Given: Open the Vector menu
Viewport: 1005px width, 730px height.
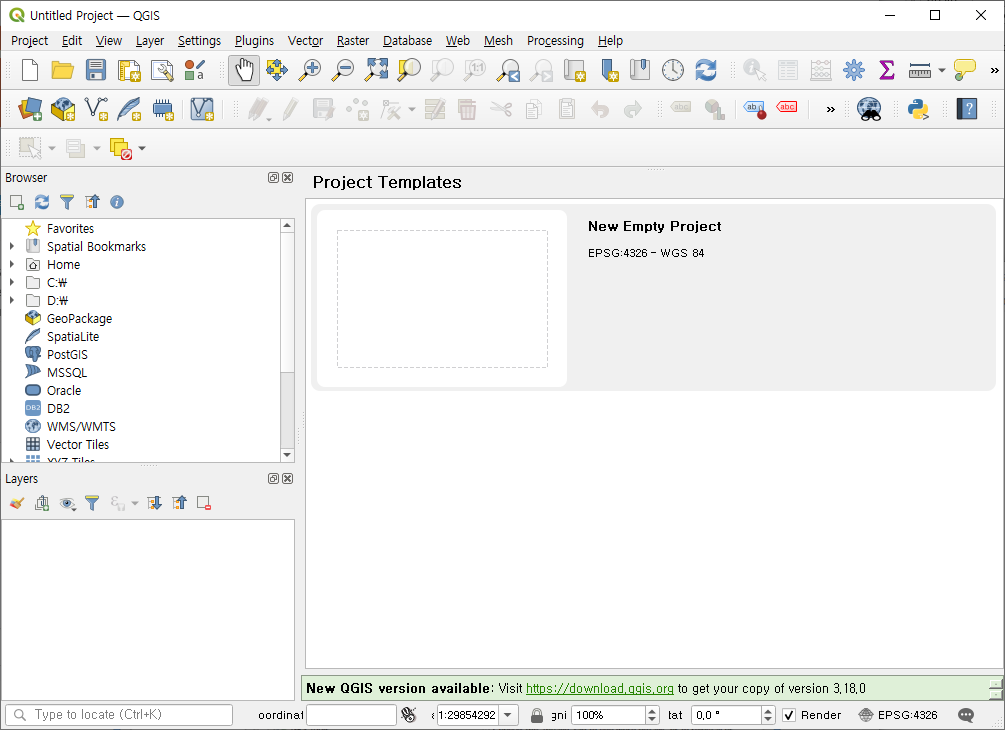Looking at the screenshot, I should coord(305,40).
